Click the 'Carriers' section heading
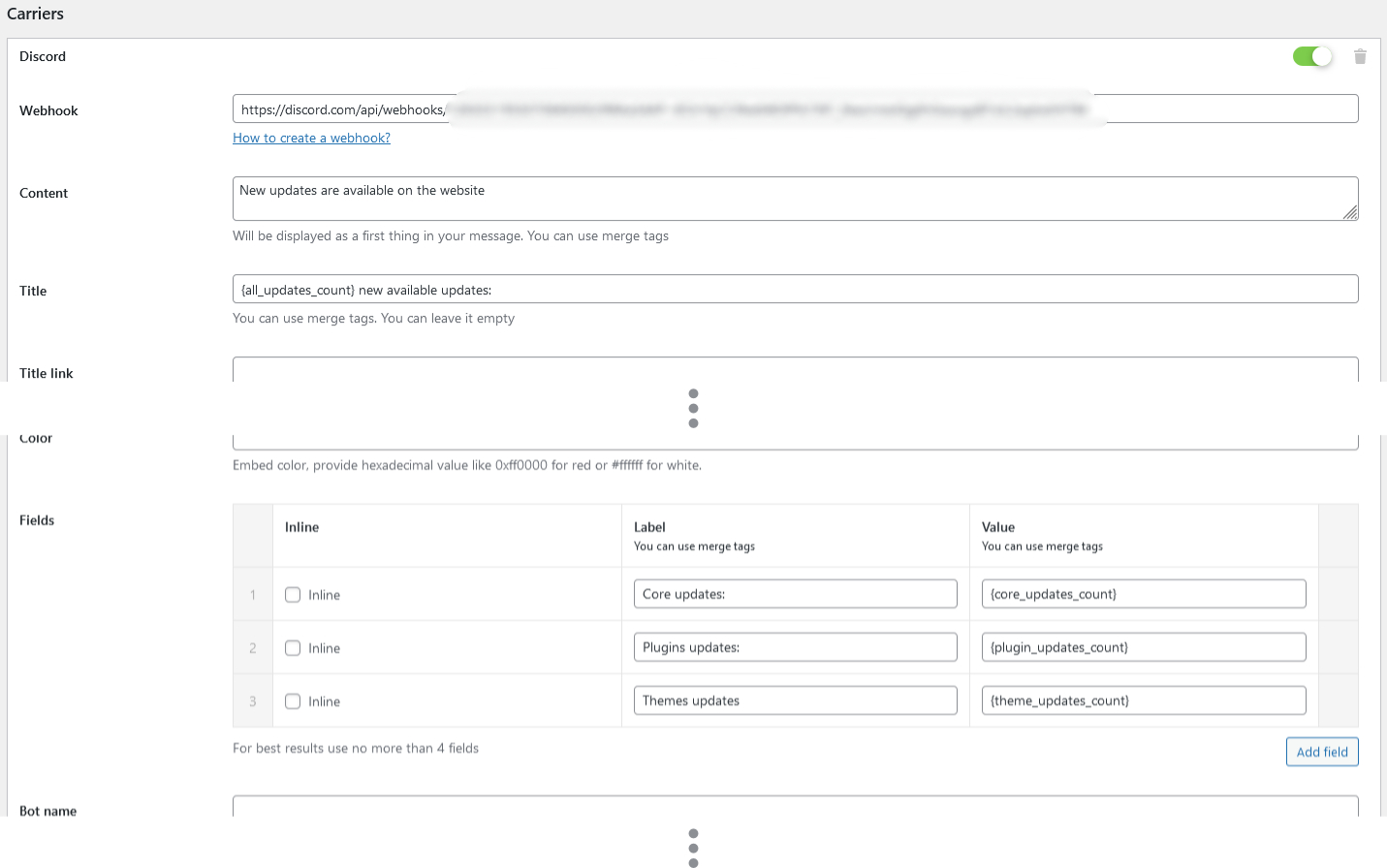Screen dimensions: 1387x868 (x=35, y=14)
